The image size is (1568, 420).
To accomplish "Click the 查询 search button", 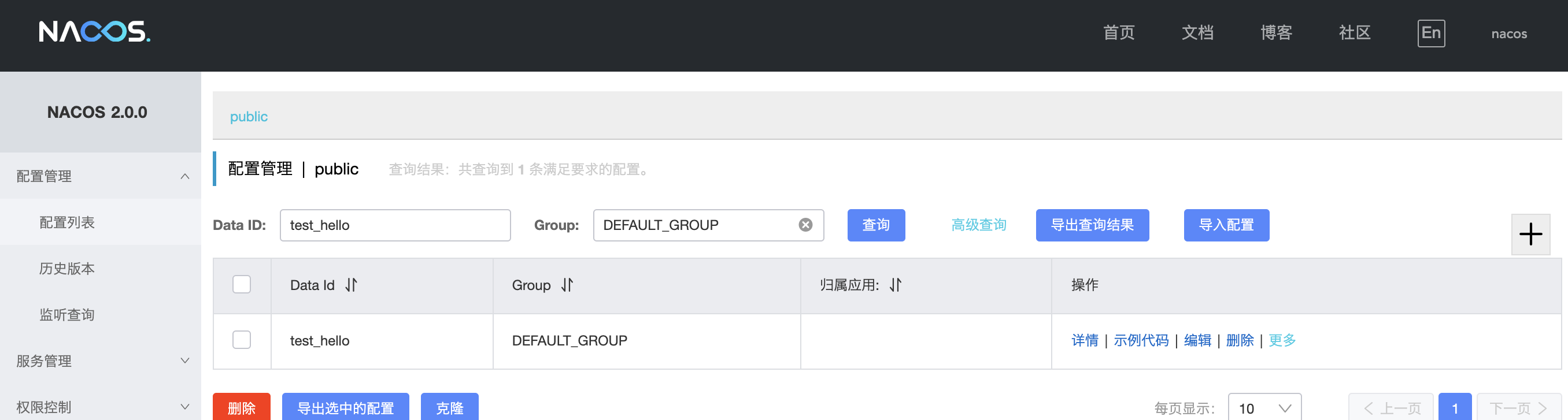I will [876, 225].
